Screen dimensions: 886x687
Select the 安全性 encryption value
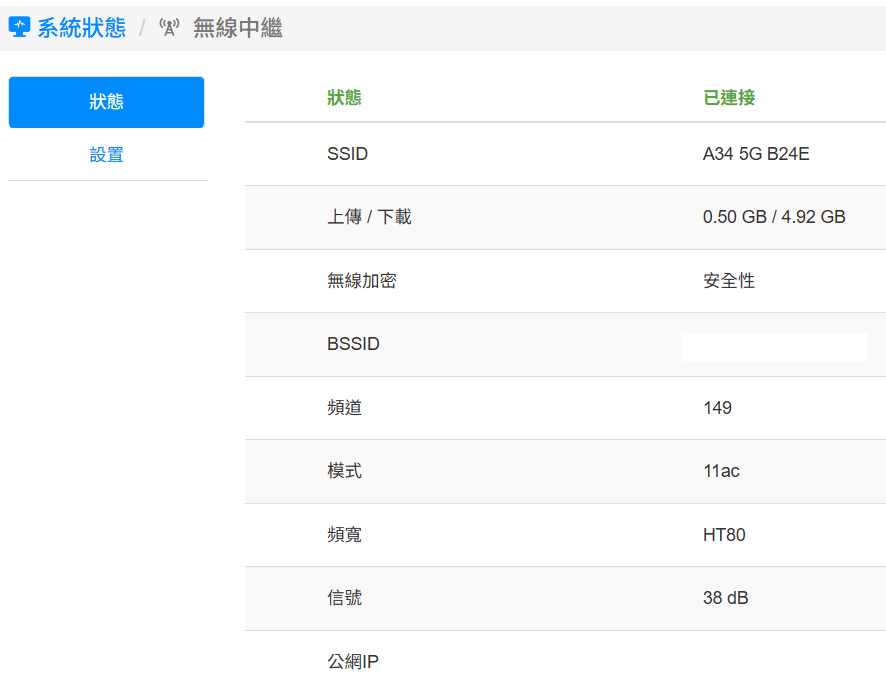(729, 281)
